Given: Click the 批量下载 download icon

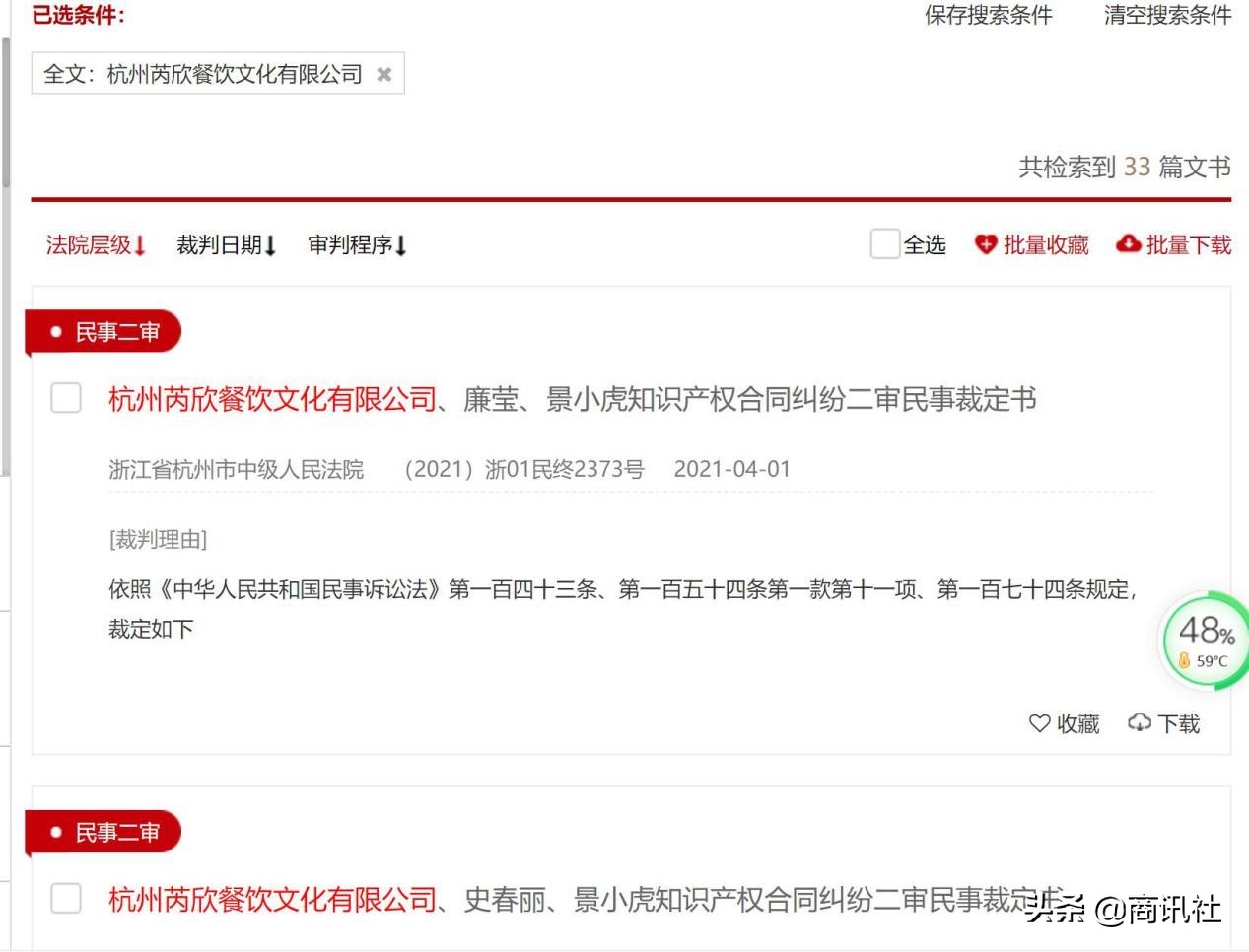Looking at the screenshot, I should (x=1129, y=244).
